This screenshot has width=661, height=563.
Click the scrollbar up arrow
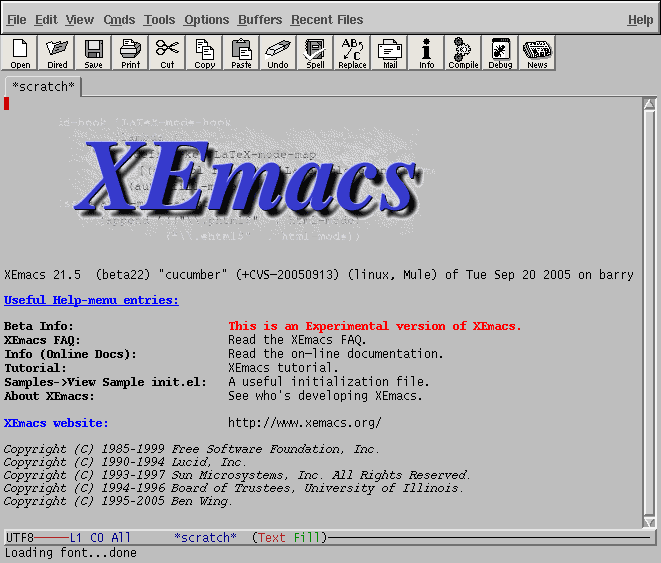649,104
